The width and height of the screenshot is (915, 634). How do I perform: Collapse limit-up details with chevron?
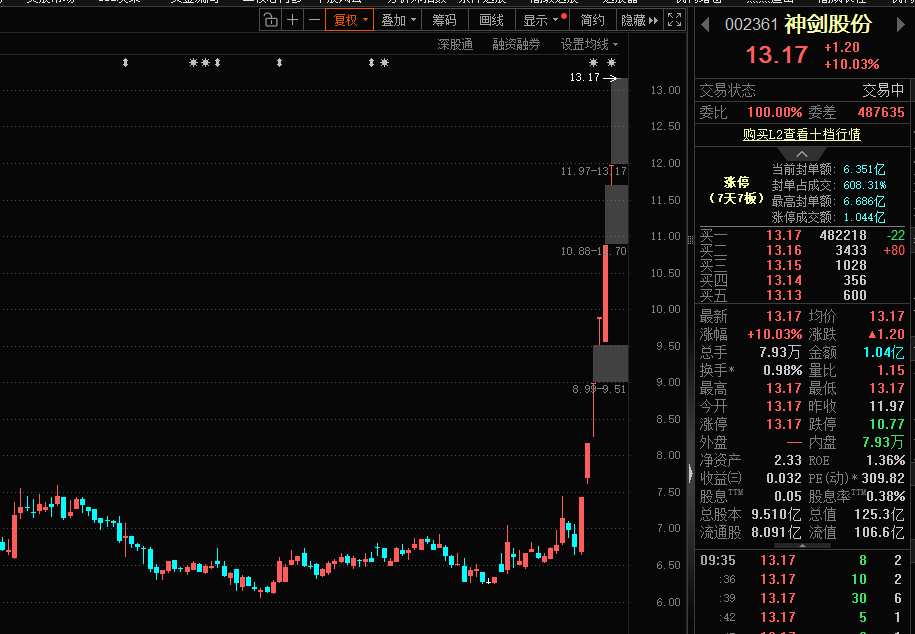coord(802,154)
